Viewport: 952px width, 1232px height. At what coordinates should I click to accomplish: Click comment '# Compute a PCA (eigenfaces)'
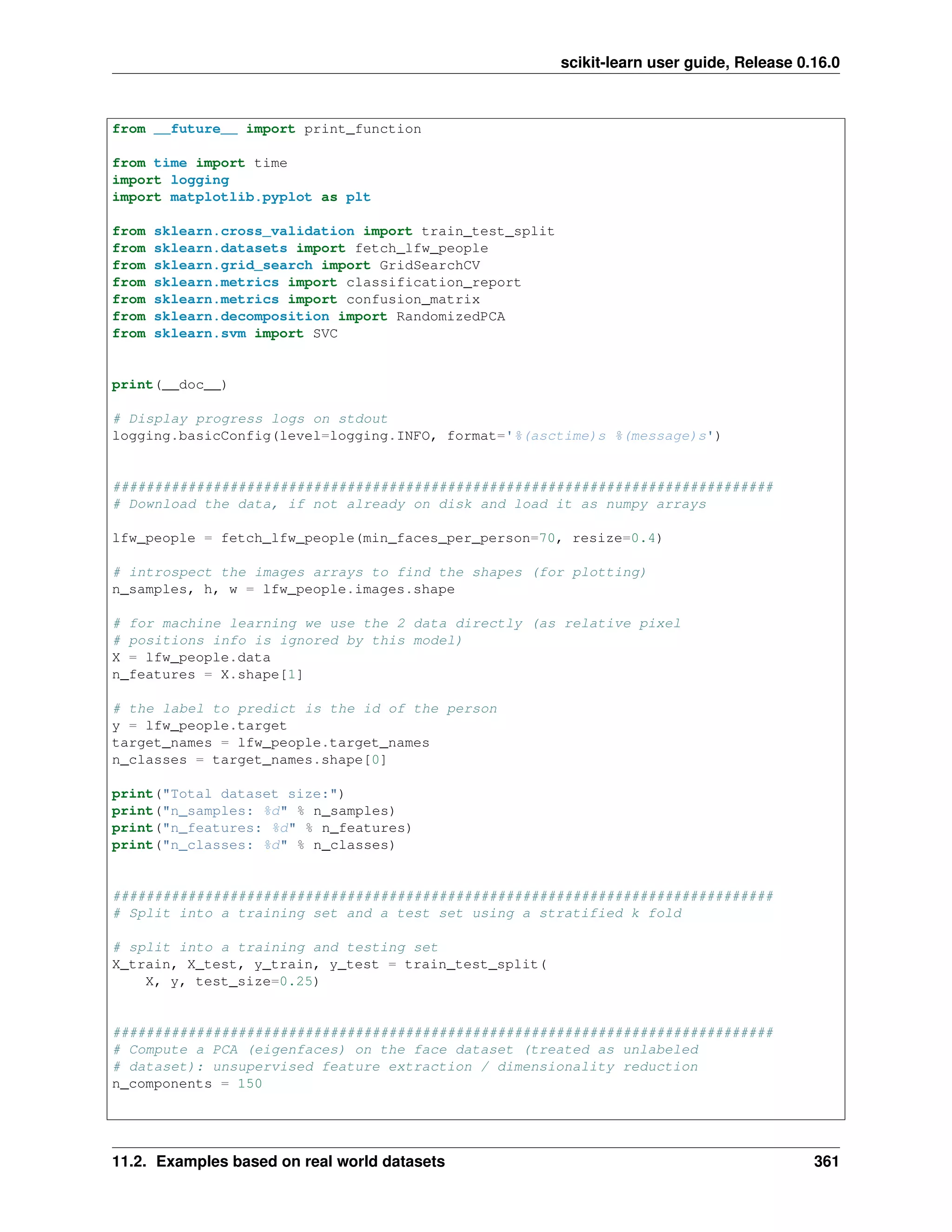pos(405,1050)
